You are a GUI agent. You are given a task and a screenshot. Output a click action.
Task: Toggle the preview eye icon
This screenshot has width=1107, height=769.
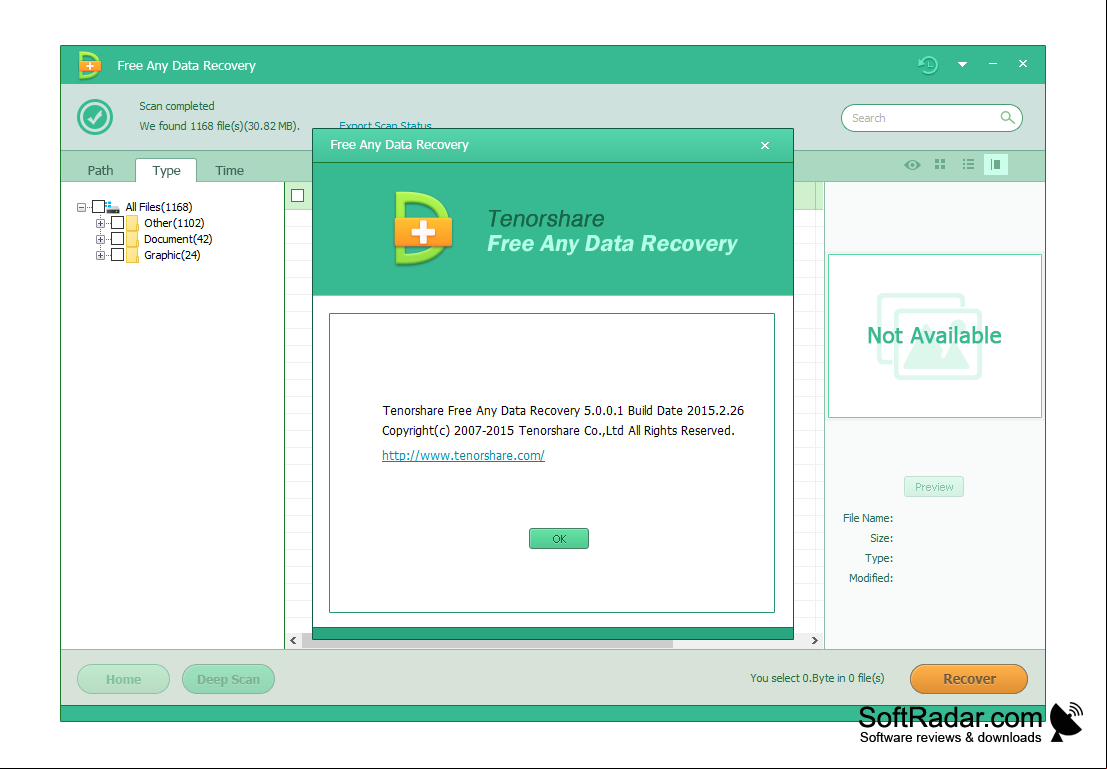coord(912,165)
